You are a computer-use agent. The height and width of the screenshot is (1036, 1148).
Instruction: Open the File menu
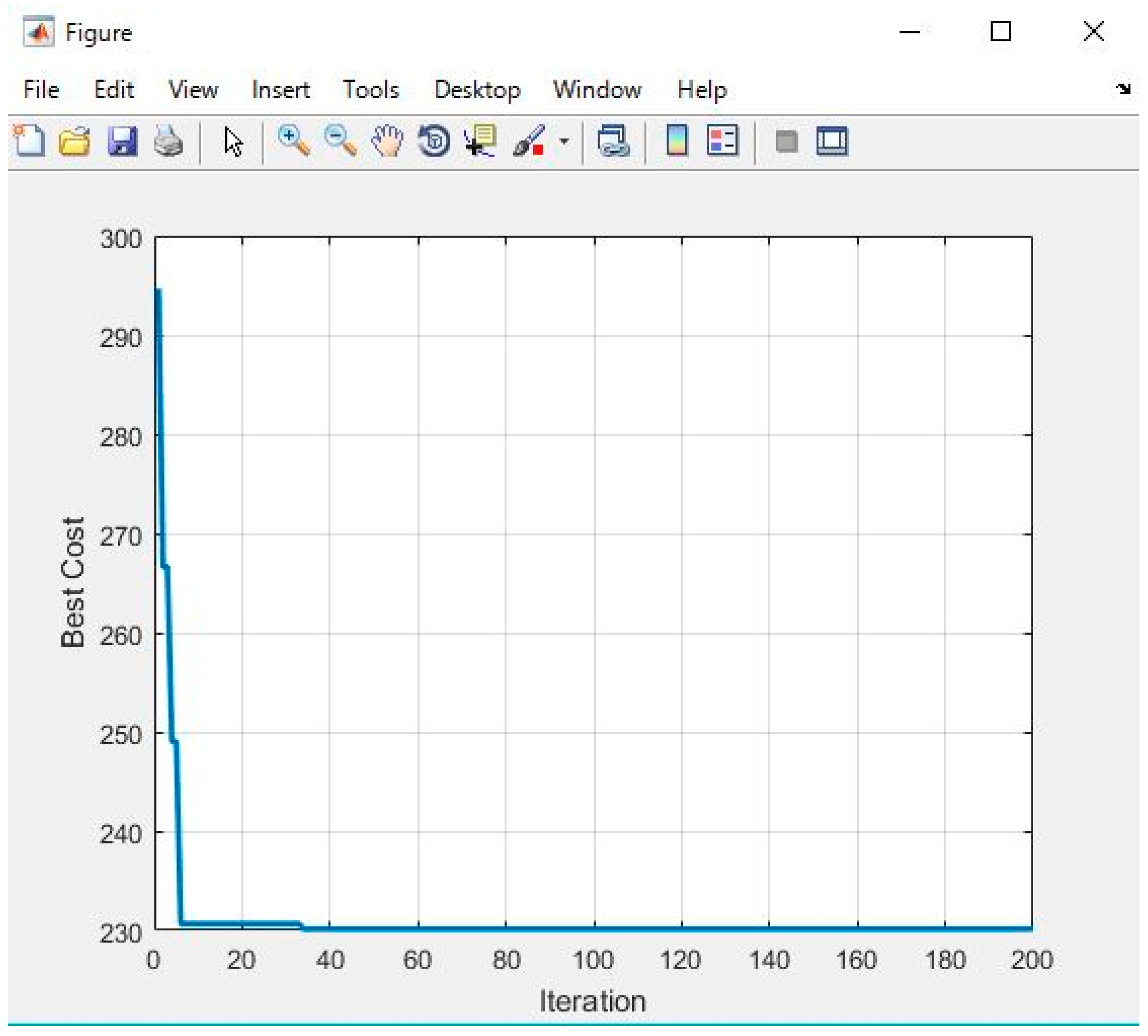pos(41,90)
